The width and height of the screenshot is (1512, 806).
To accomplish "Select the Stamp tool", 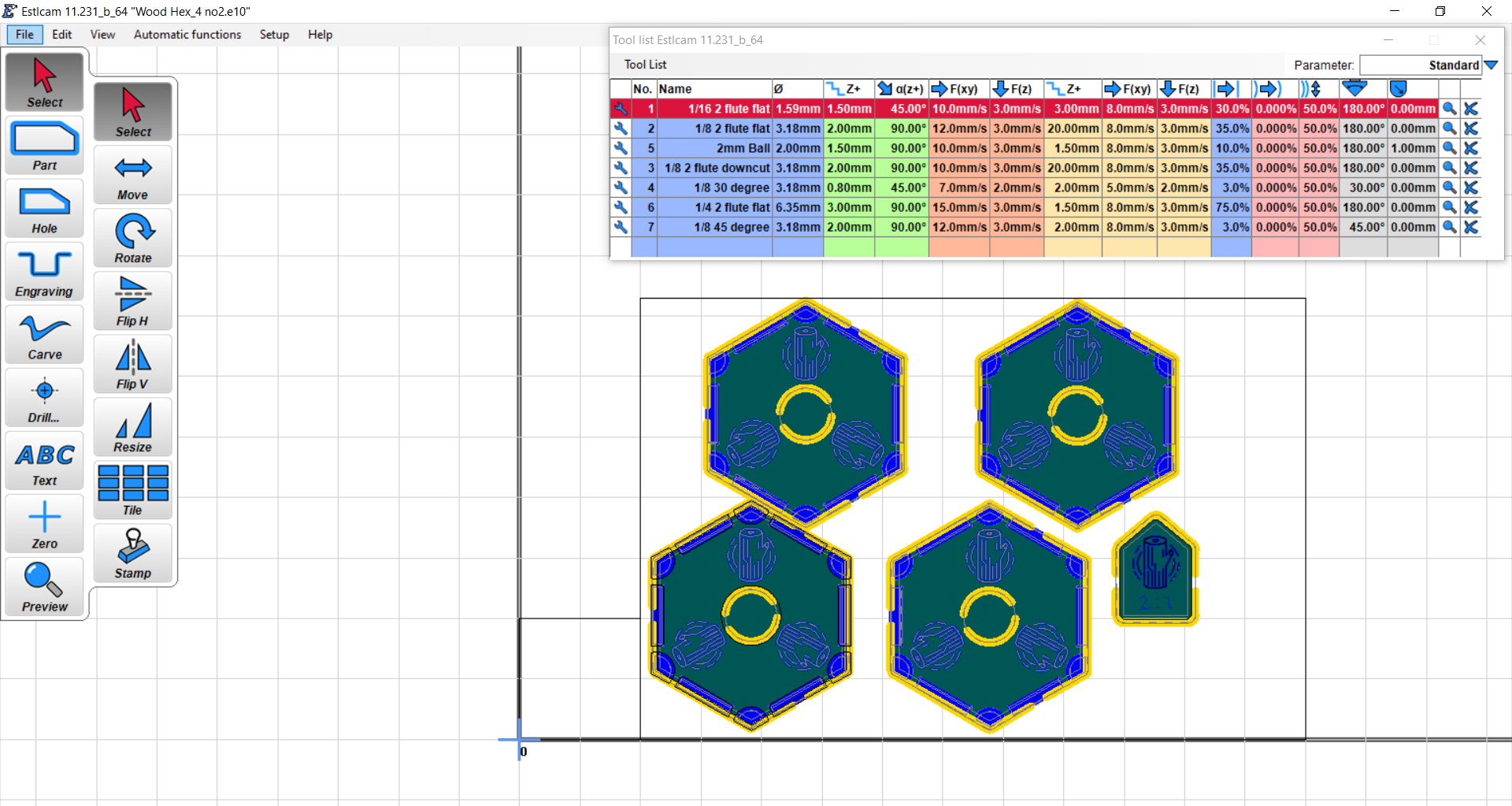I will tap(133, 553).
